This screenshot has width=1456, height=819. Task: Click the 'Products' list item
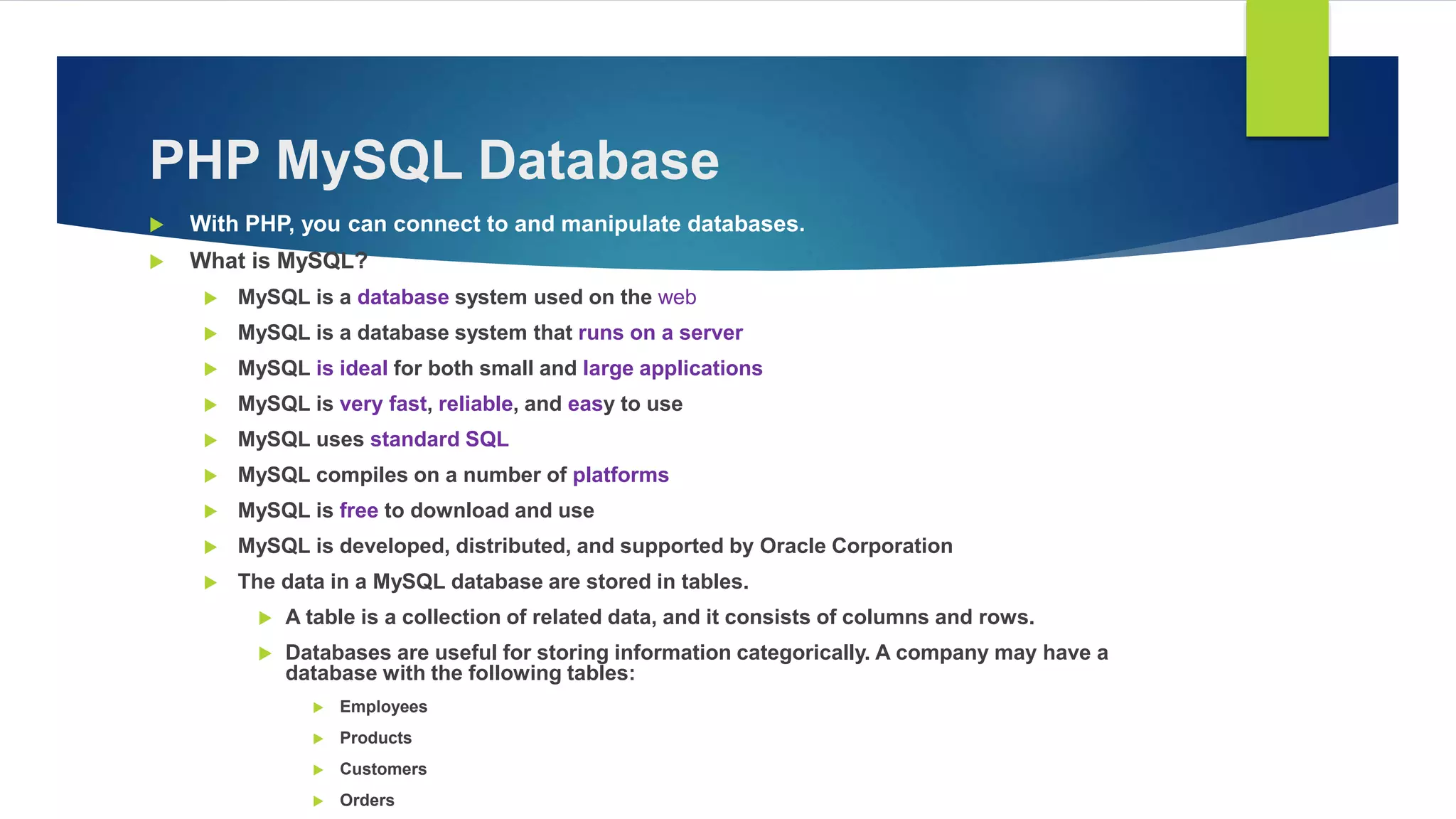click(375, 738)
